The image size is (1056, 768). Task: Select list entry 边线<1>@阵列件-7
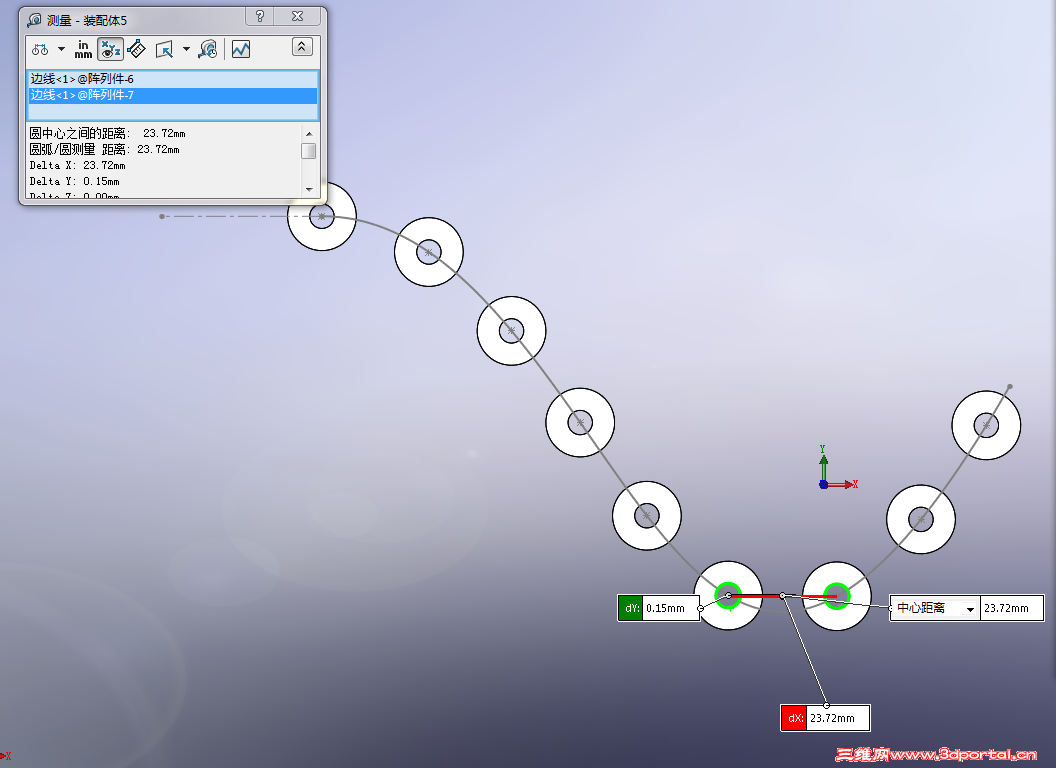[173, 95]
